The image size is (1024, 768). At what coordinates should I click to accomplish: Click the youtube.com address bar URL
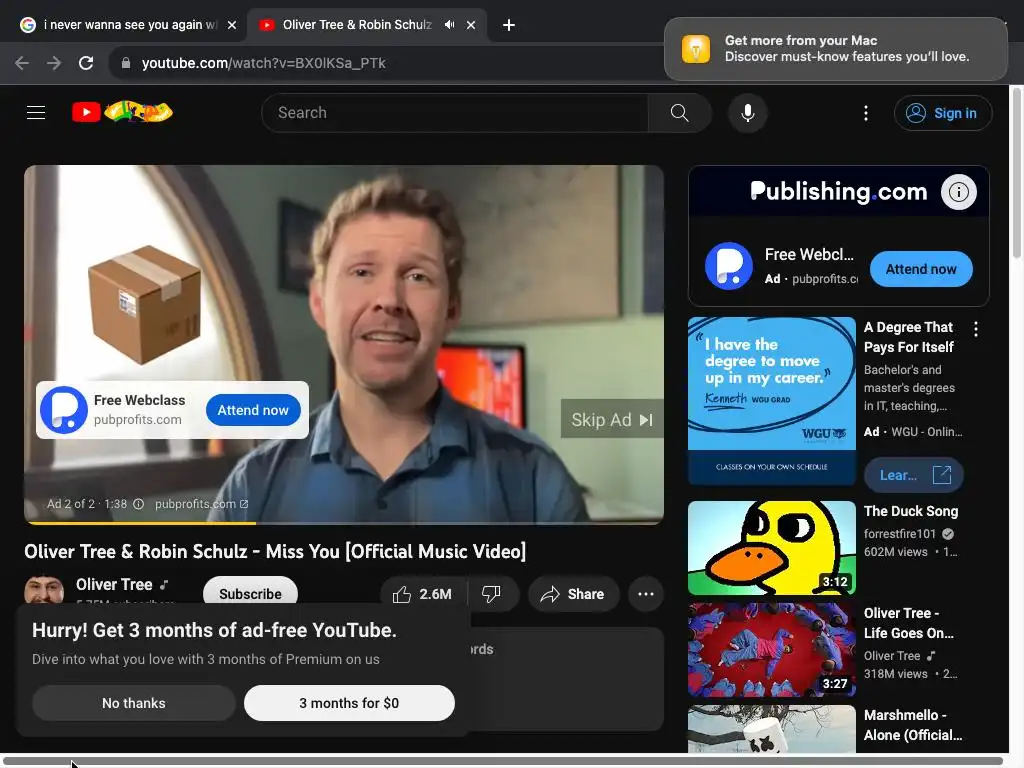[264, 63]
